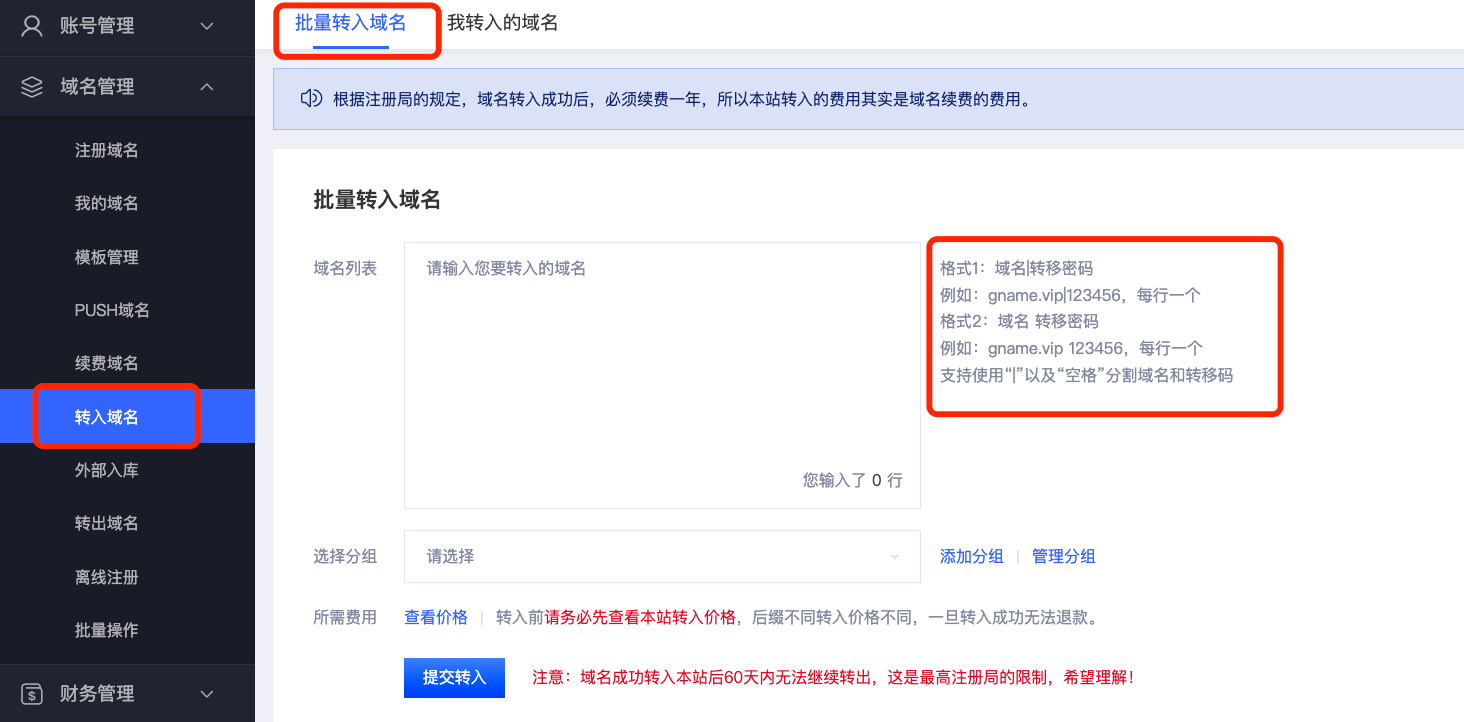Click the 域名列表 field label
Screen dimensions: 1464x722
tap(345, 268)
